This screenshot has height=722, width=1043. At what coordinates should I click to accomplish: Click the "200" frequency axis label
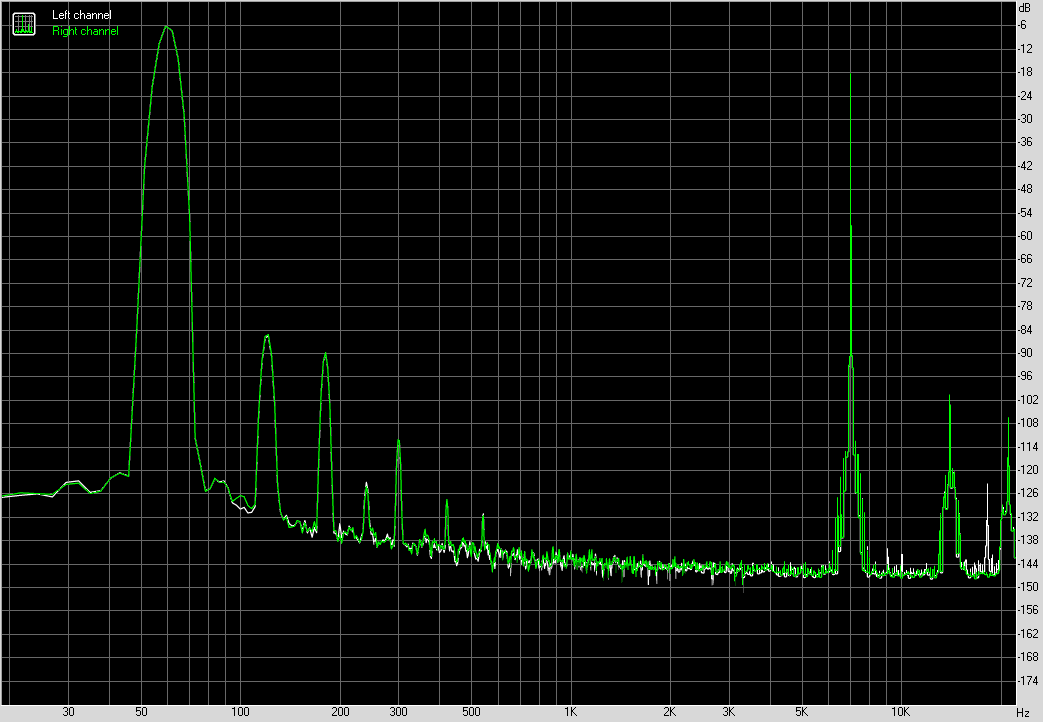point(340,713)
